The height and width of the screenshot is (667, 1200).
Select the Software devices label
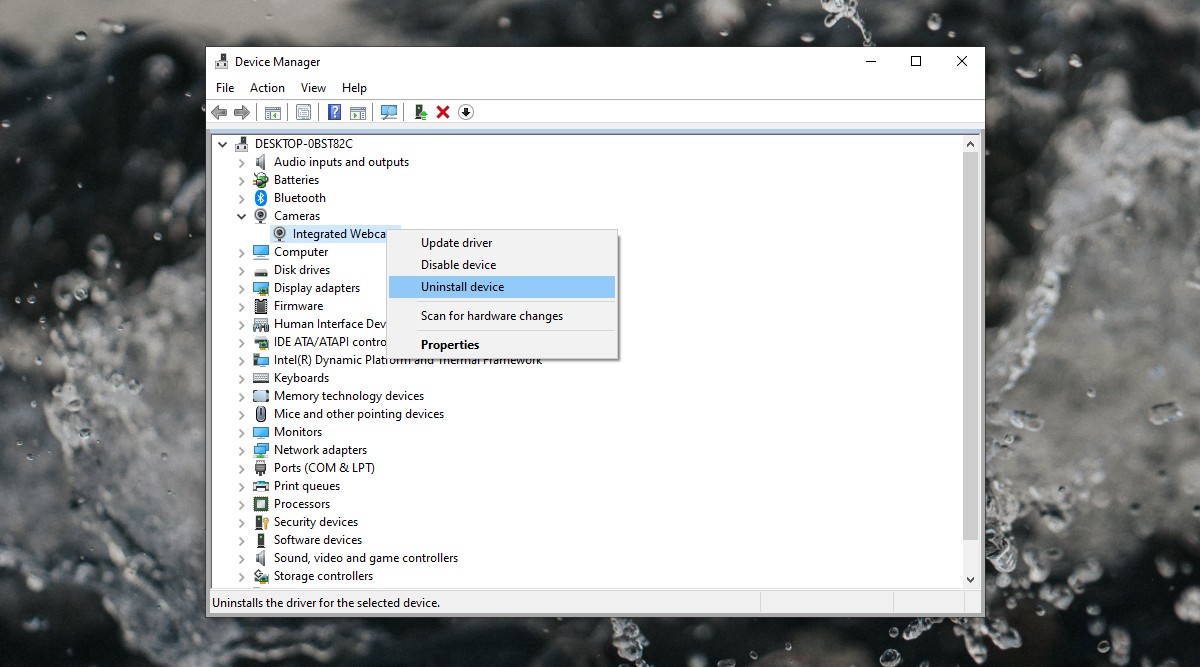click(x=318, y=540)
